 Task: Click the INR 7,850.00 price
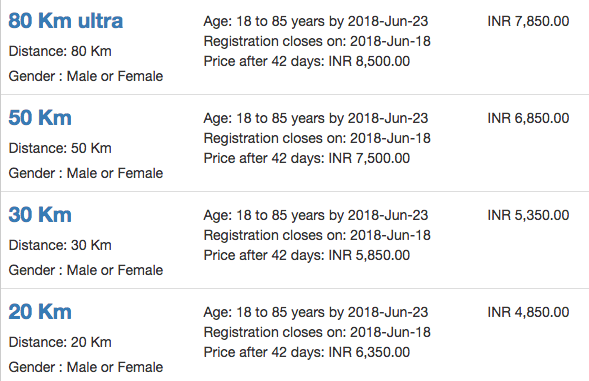click(528, 21)
